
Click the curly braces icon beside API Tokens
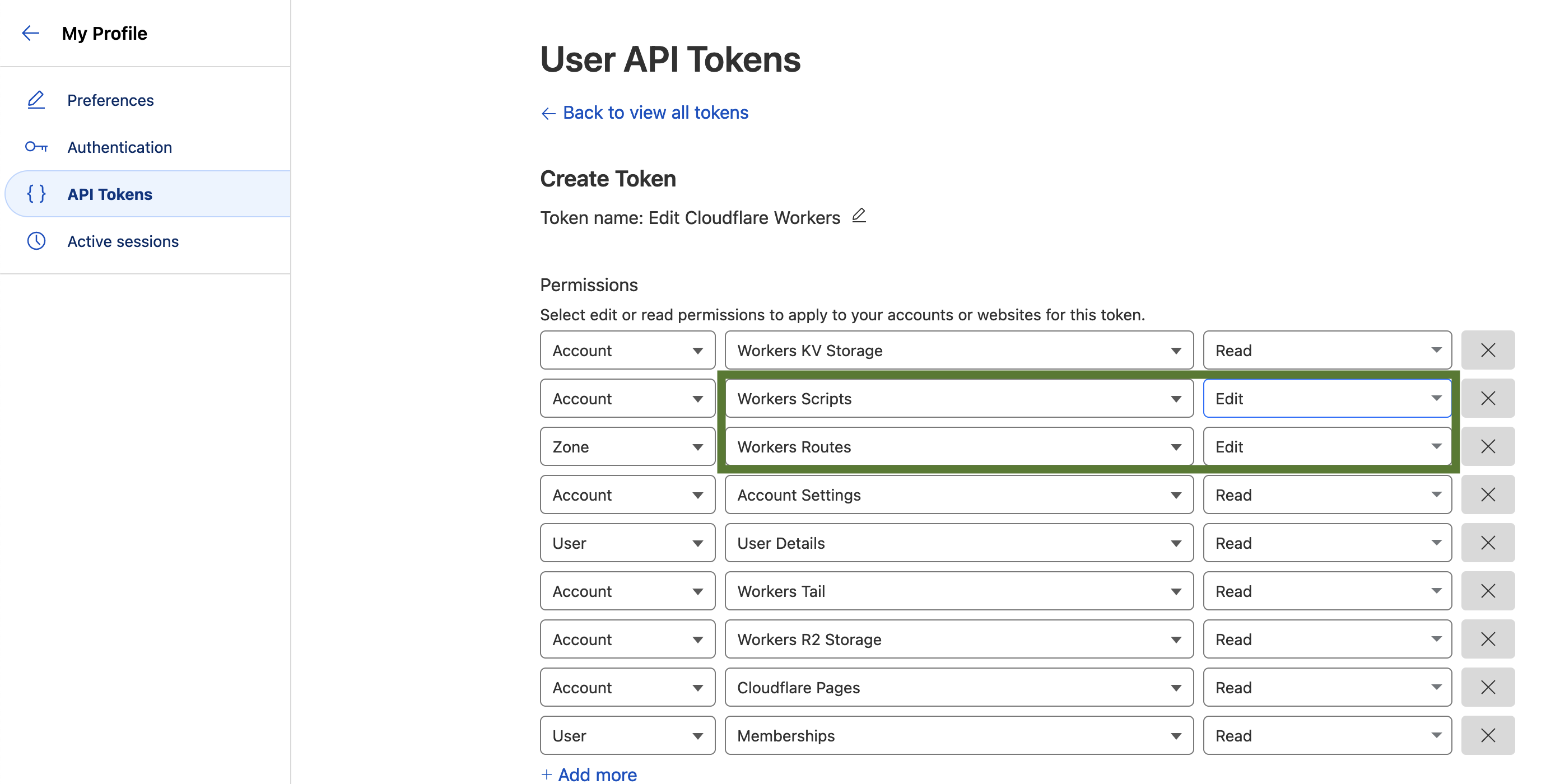pyautogui.click(x=36, y=194)
